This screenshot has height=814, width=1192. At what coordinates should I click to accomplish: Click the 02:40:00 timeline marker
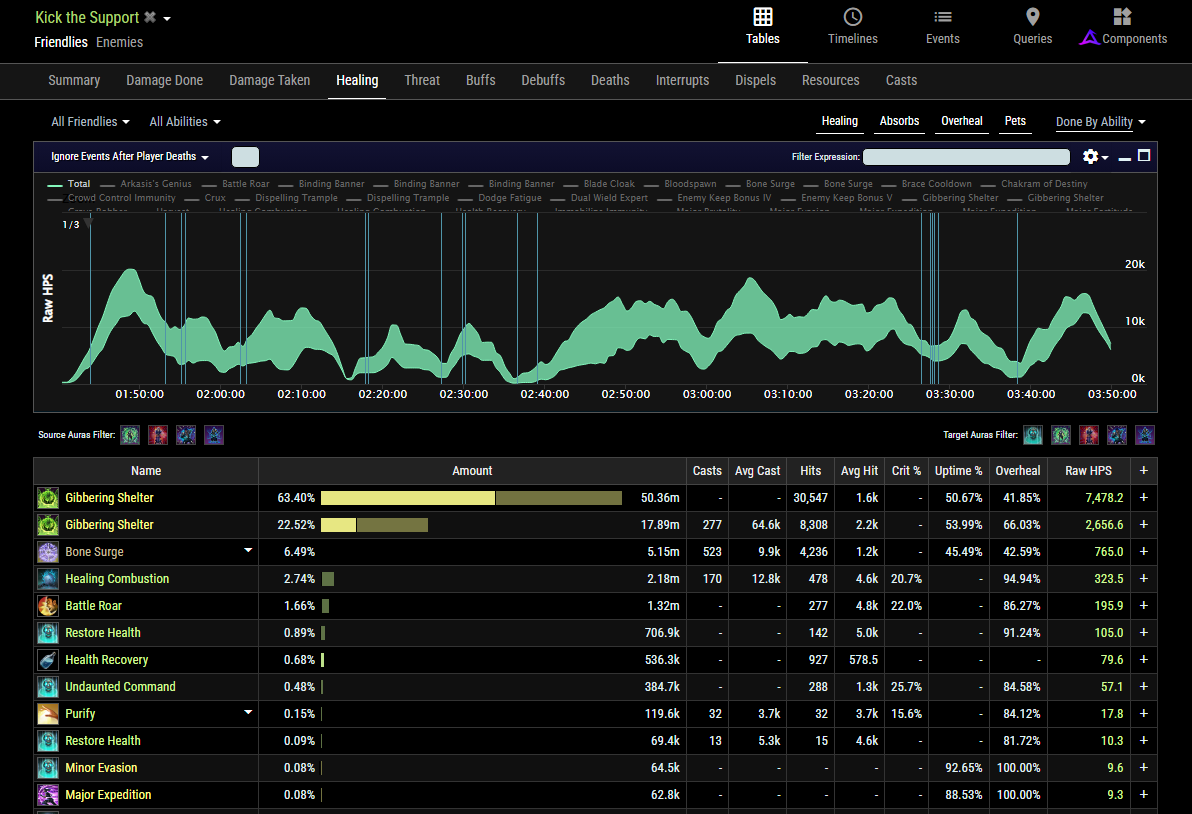click(x=544, y=394)
